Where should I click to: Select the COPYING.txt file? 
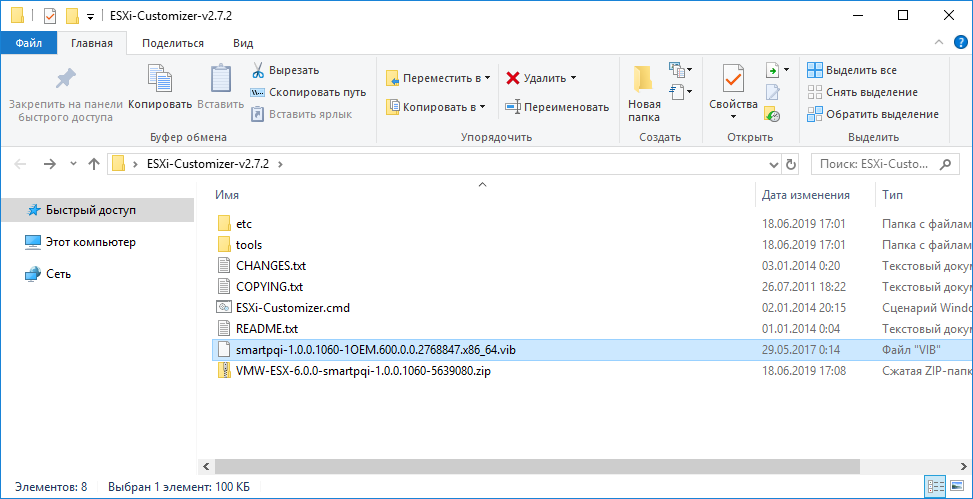pyautogui.click(x=269, y=287)
